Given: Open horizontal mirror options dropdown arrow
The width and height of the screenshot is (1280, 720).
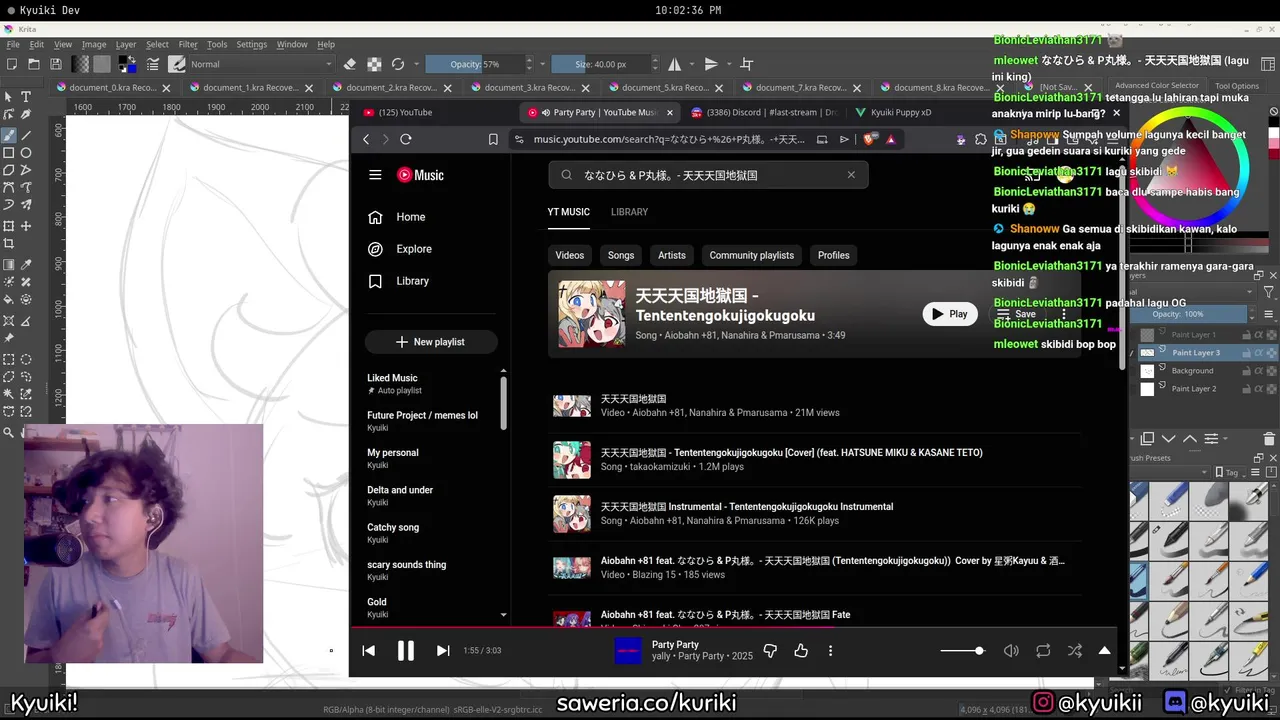Looking at the screenshot, I should point(691,64).
